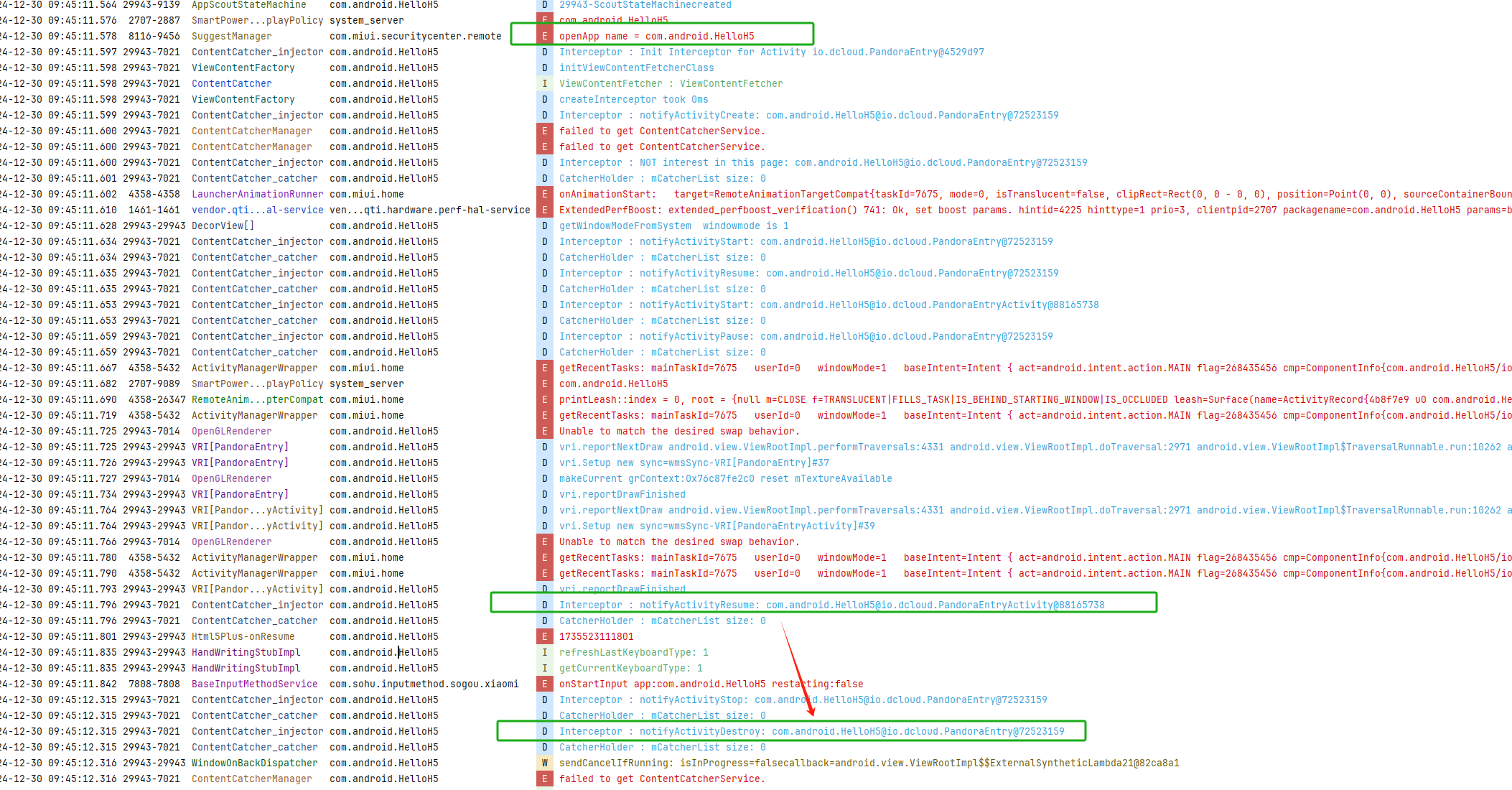
Task: Click the W warning badge on WindowOnBackDispatcher line
Action: [544, 763]
